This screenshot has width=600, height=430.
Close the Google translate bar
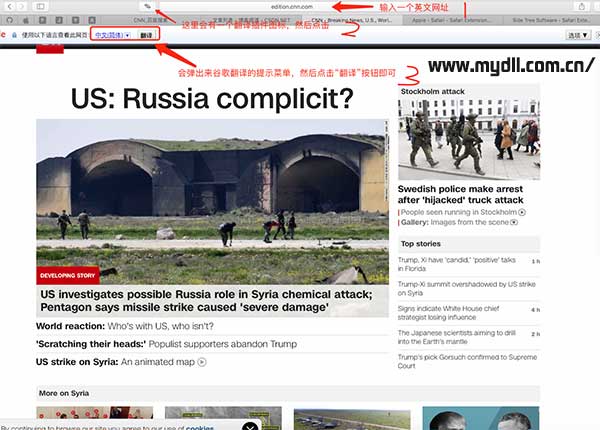coord(598,35)
